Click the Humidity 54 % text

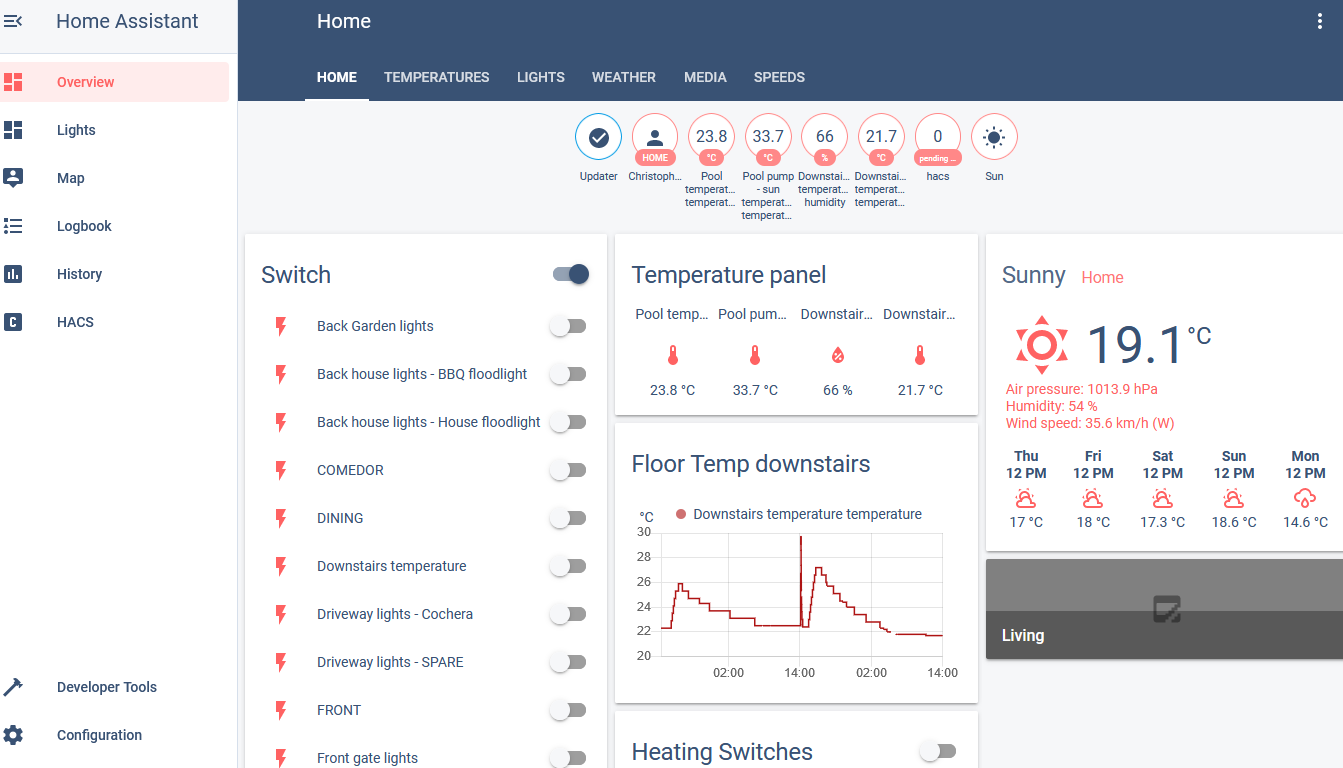coord(1052,406)
